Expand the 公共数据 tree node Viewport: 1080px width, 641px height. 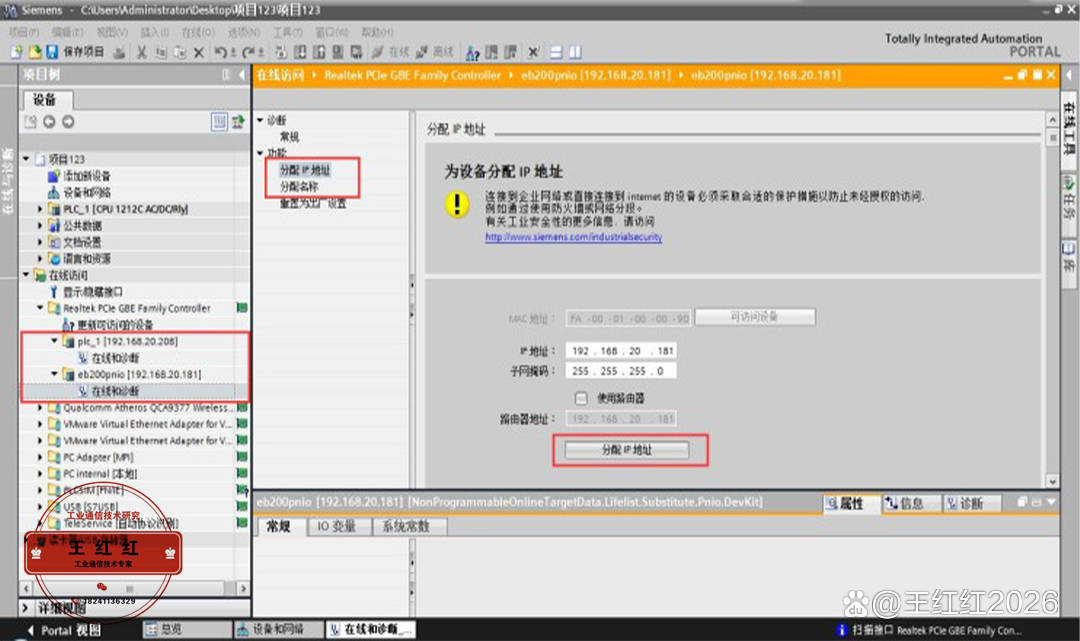click(40, 225)
